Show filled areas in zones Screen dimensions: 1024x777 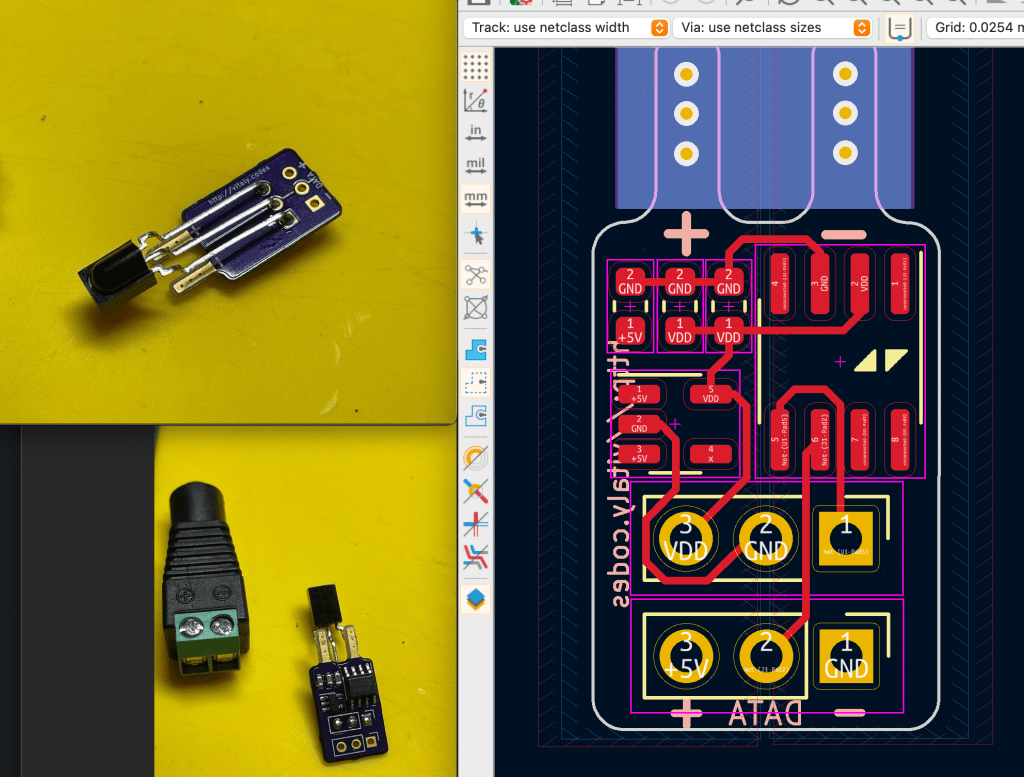coord(476,348)
